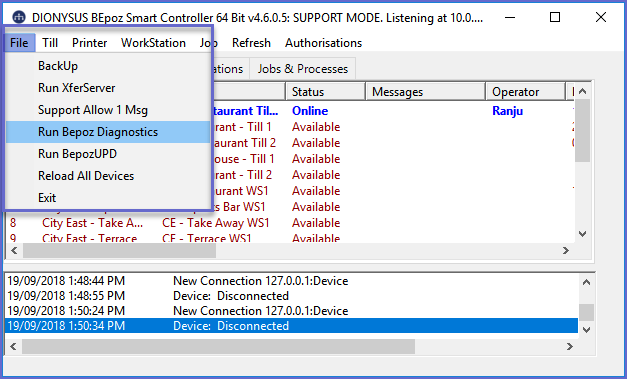627x379 pixels.
Task: Minimize the Smart Controller window
Action: click(x=510, y=17)
